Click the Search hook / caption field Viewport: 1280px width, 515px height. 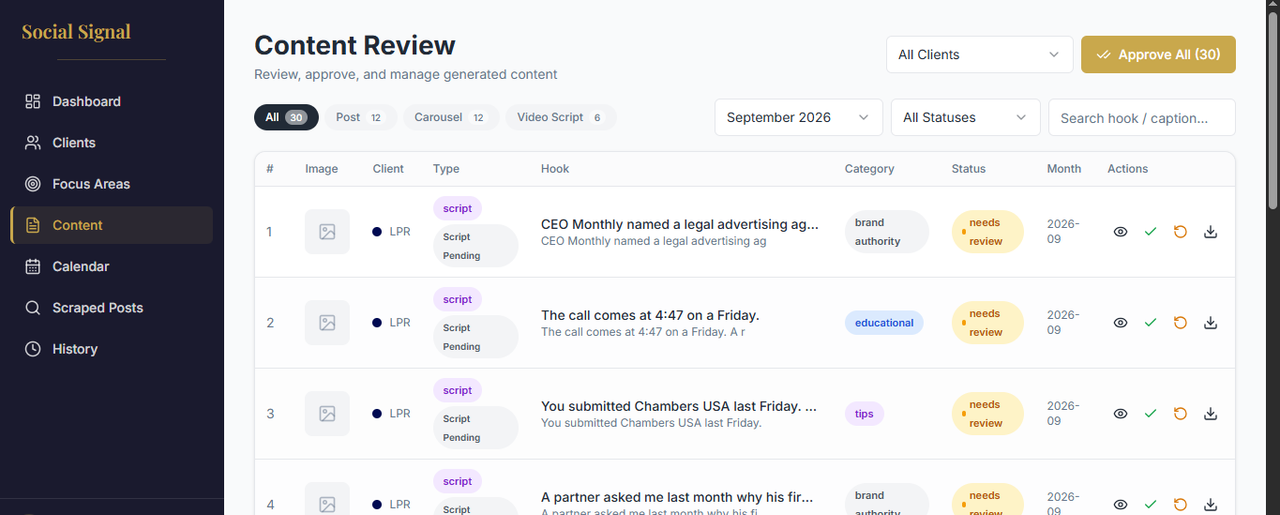click(1141, 117)
